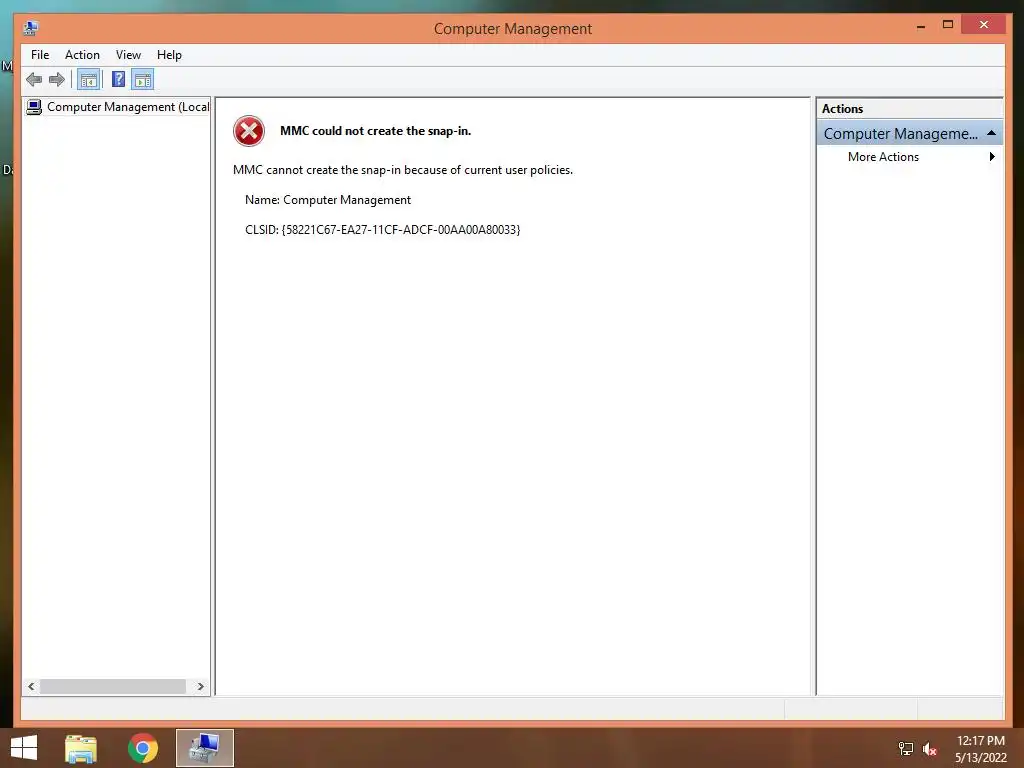Select Computer Management (Local) tree node
Image resolution: width=1024 pixels, height=768 pixels.
point(128,106)
